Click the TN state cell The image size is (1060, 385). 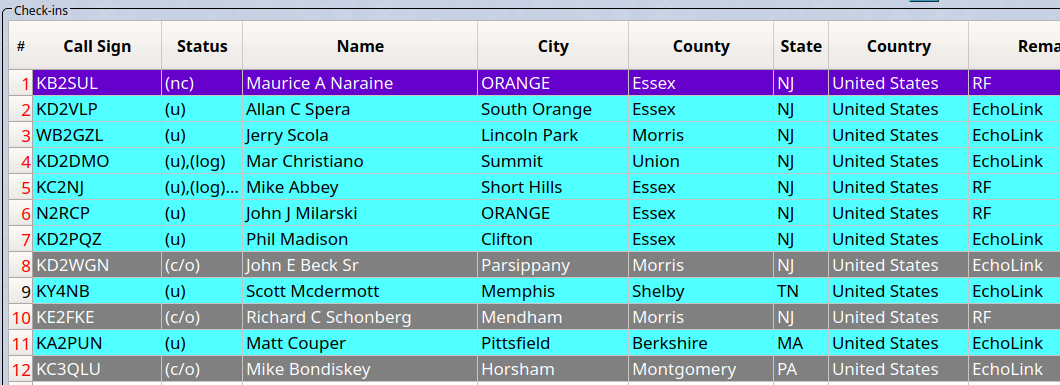point(801,291)
